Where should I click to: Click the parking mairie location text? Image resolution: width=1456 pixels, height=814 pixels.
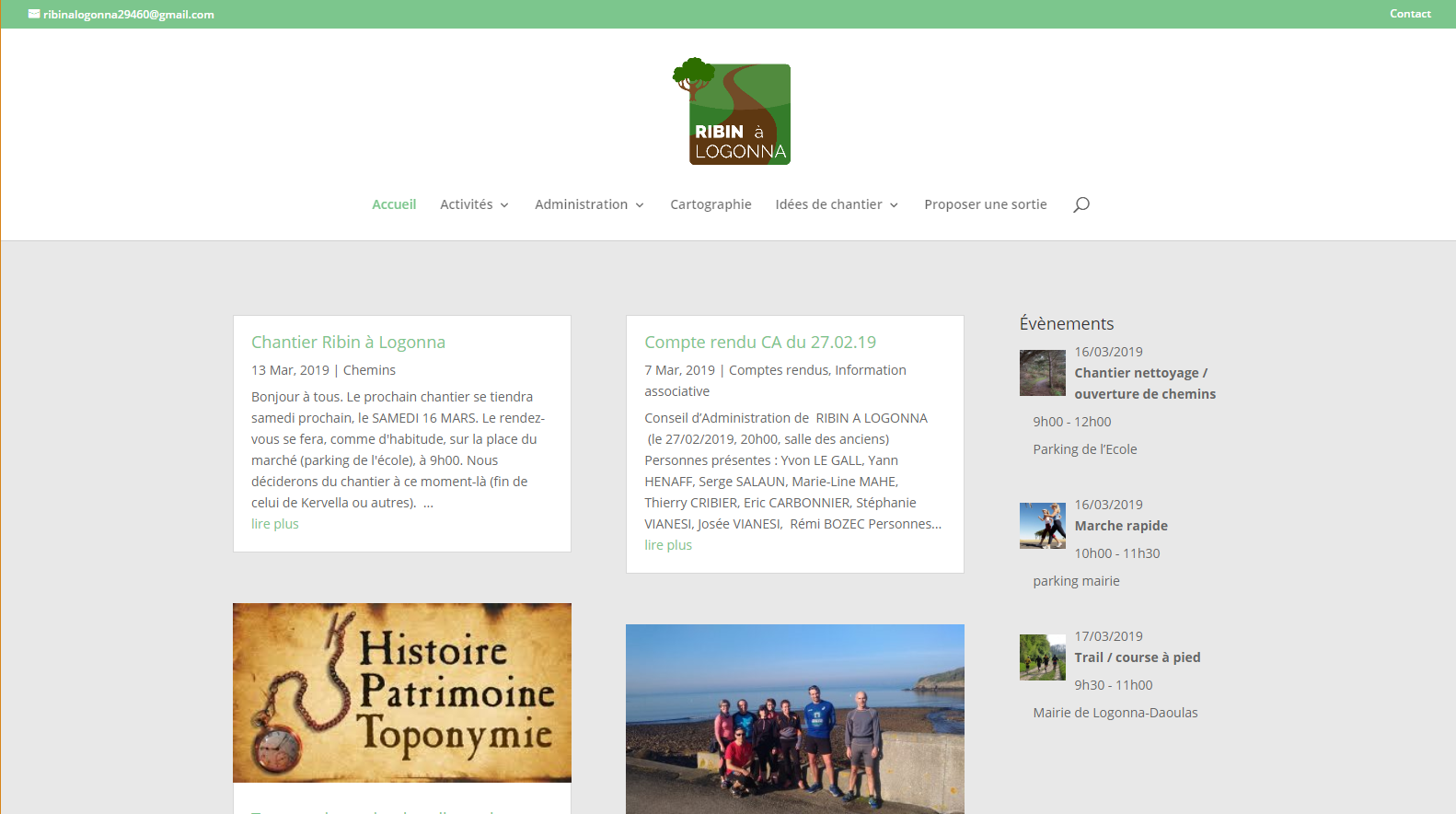(x=1076, y=581)
